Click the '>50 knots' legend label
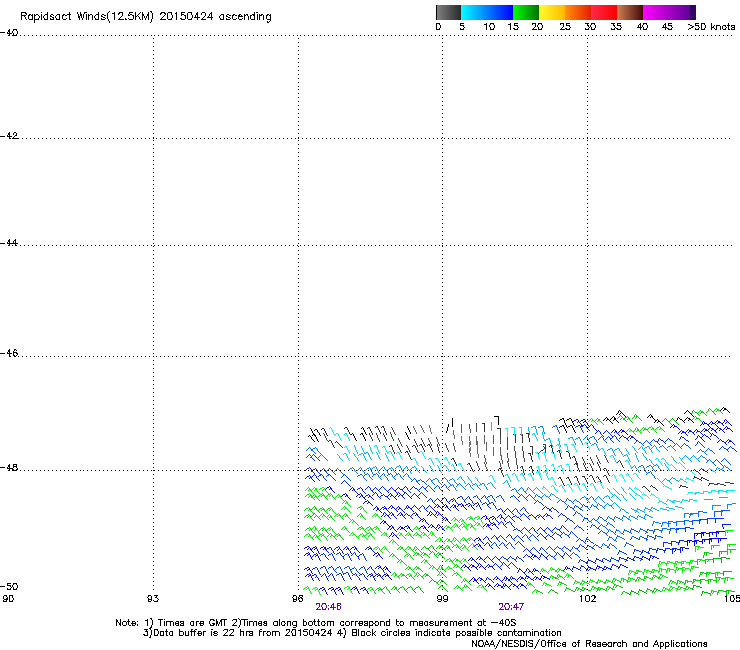740x650 pixels. tap(711, 26)
